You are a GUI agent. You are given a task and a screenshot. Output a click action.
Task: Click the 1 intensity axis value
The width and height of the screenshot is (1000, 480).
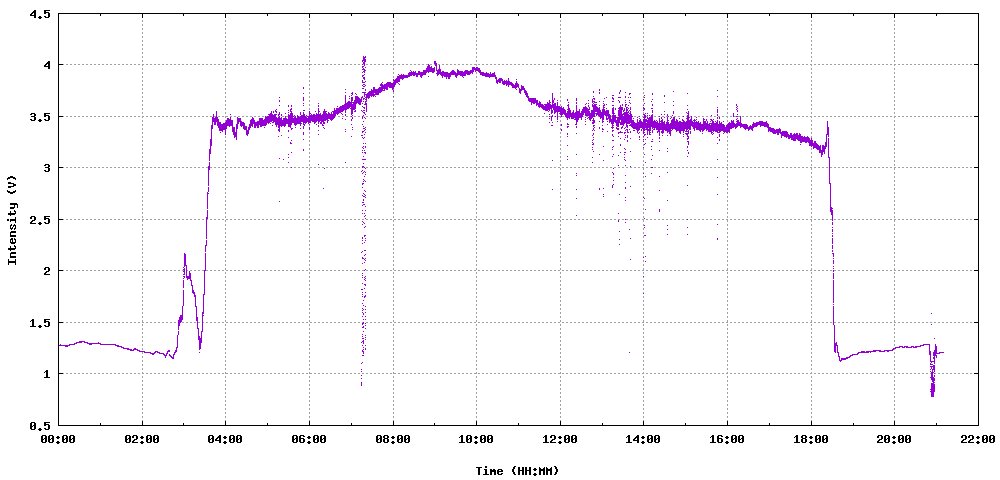click(48, 374)
